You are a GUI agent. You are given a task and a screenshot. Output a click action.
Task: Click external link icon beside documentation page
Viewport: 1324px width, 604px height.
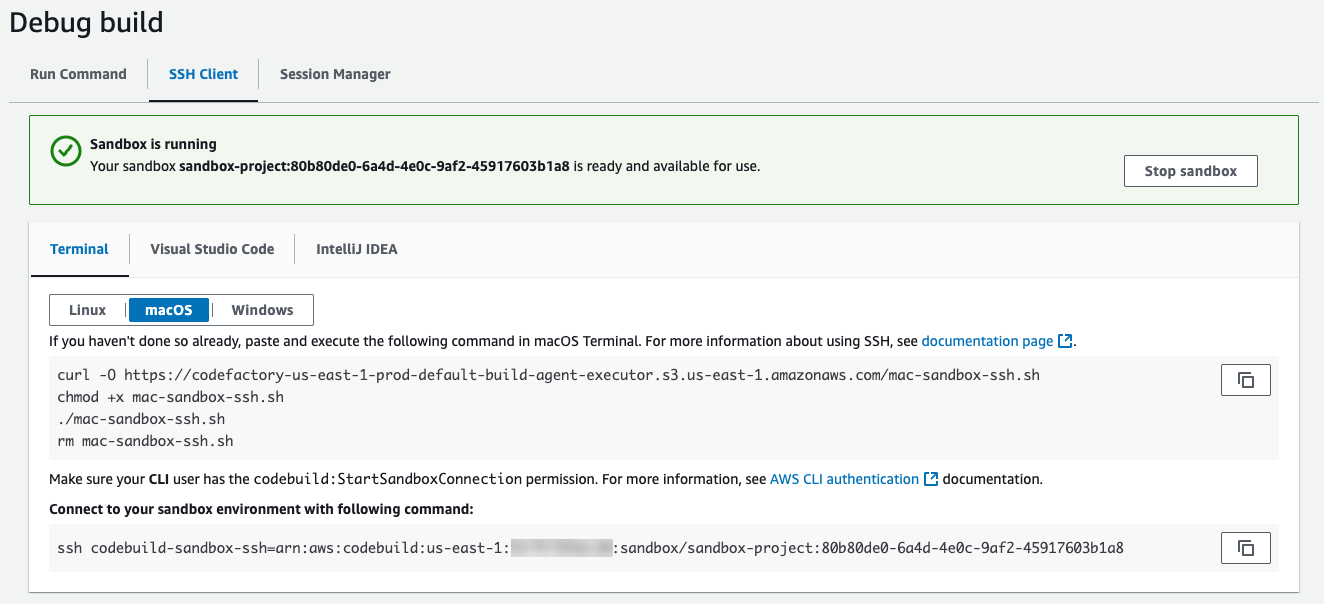[x=1064, y=341]
